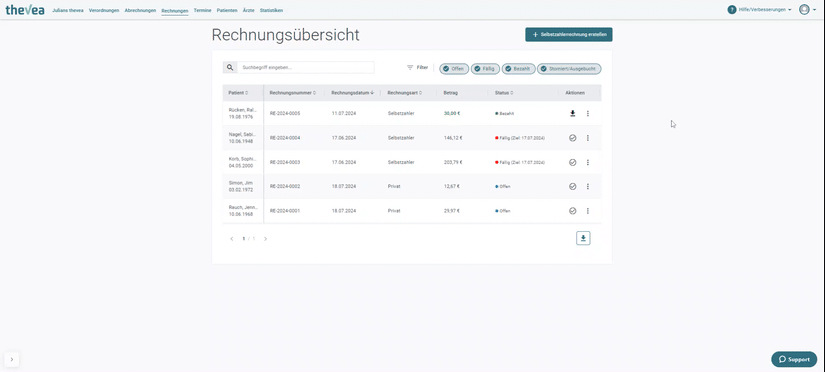Go to previous page arrow
This screenshot has height=372, width=825.
pyautogui.click(x=232, y=239)
